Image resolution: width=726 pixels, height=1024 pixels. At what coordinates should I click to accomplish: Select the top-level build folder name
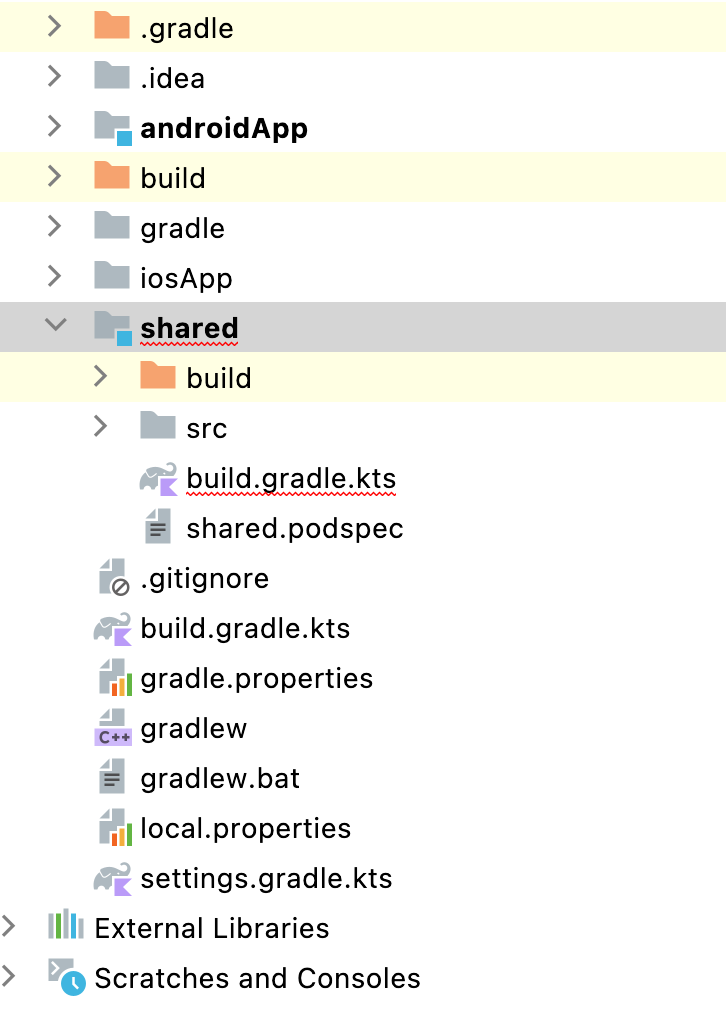pyautogui.click(x=173, y=178)
